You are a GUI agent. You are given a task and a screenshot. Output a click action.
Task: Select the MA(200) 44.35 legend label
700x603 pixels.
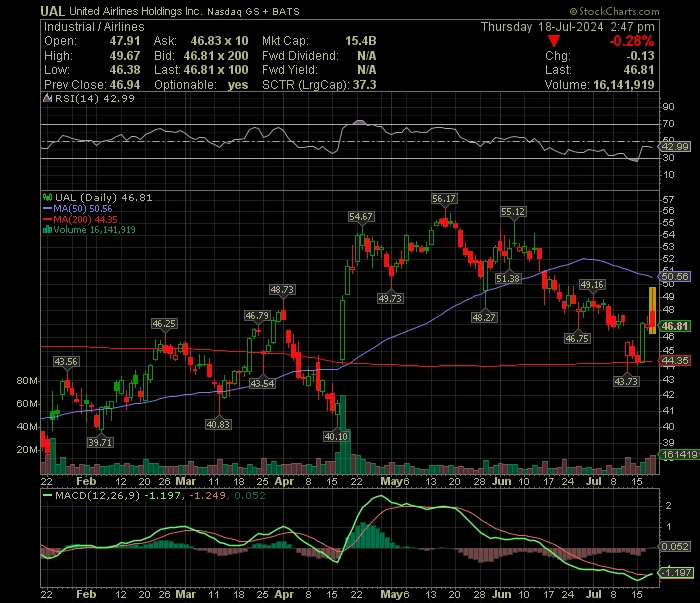(x=85, y=219)
